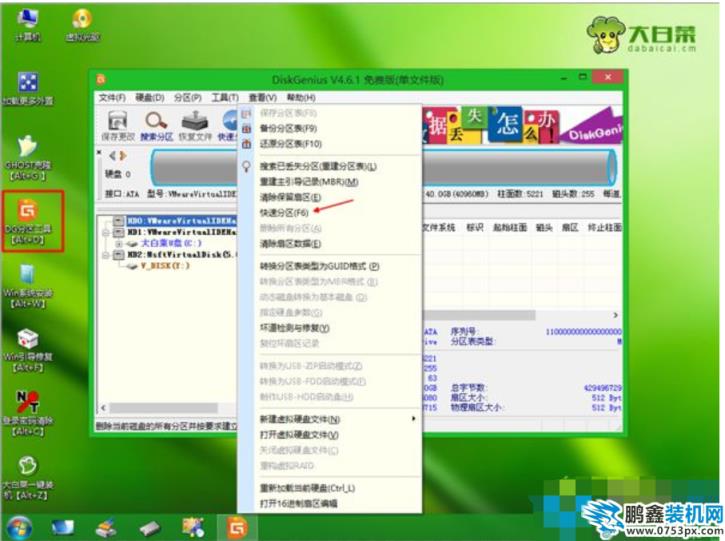Image resolution: width=725 pixels, height=541 pixels.
Task: Click tree panel horizontal scrollbar
Action: pos(163,408)
